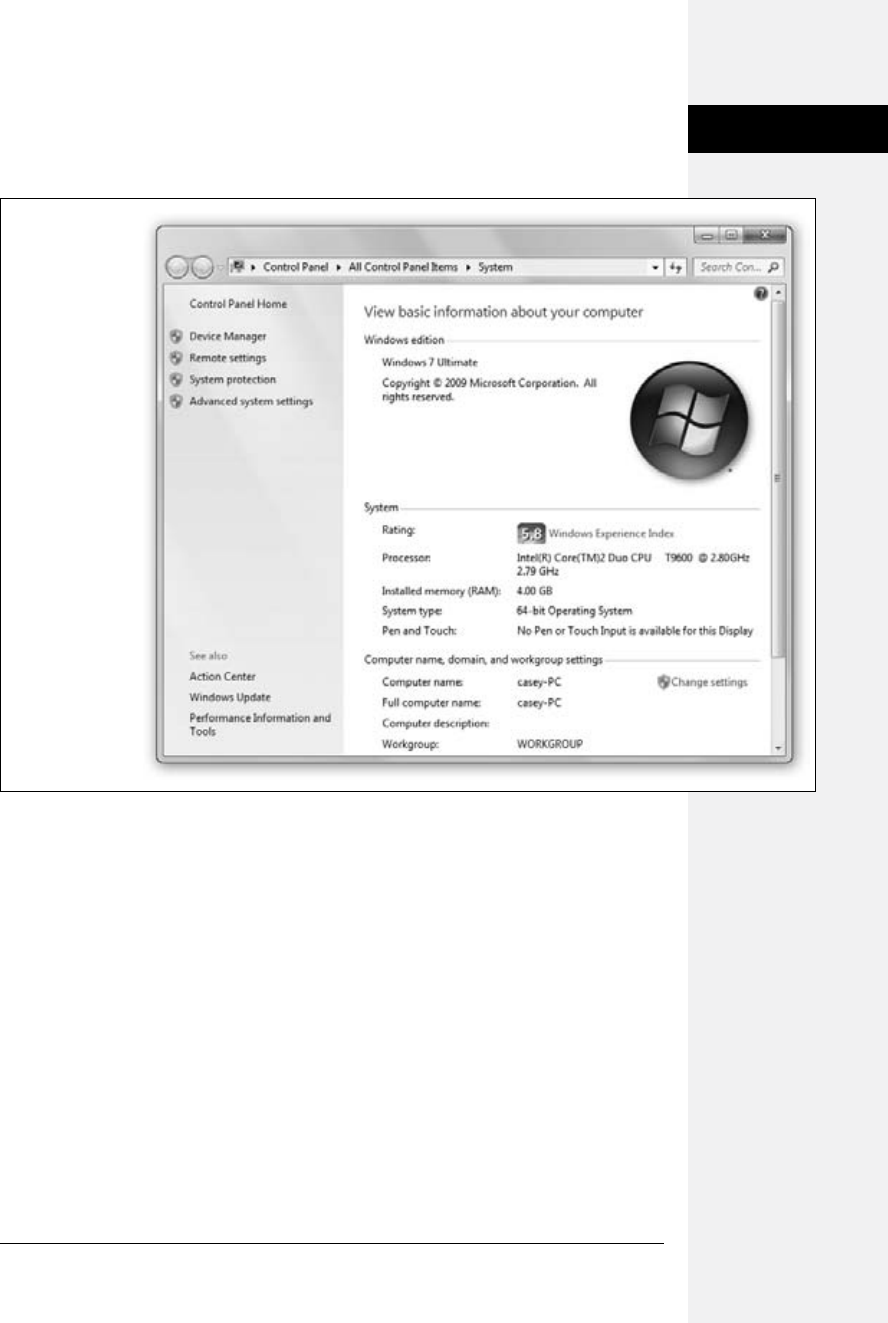Open Device Manager link
Viewport: 888px width, 1323px height.
pos(228,337)
